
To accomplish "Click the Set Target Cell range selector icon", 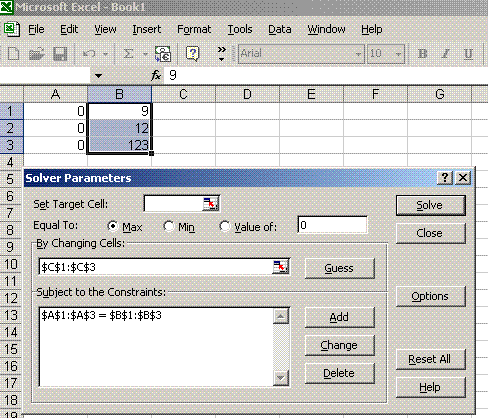I will click(x=210, y=203).
